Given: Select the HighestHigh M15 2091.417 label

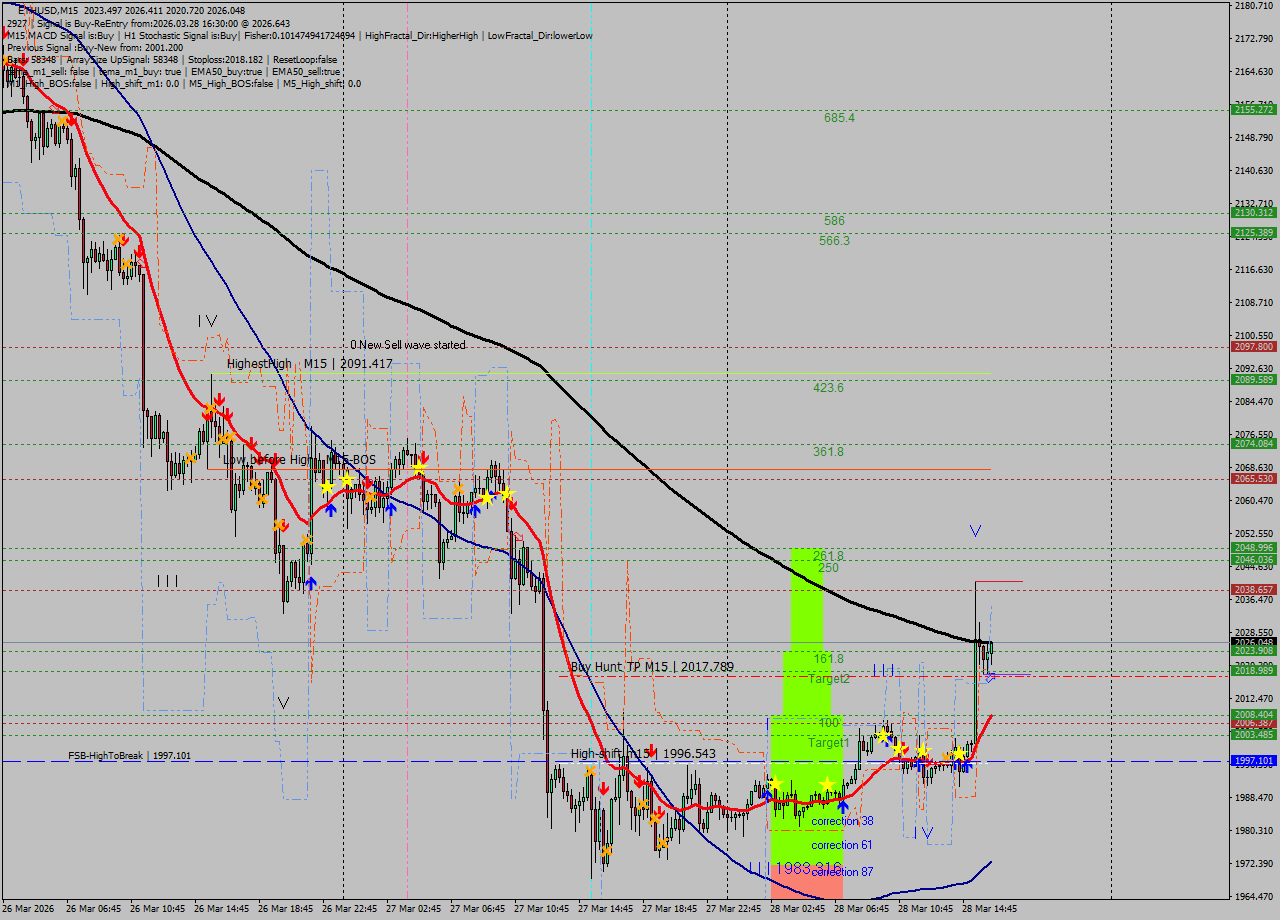Looking at the screenshot, I should click(x=309, y=364).
